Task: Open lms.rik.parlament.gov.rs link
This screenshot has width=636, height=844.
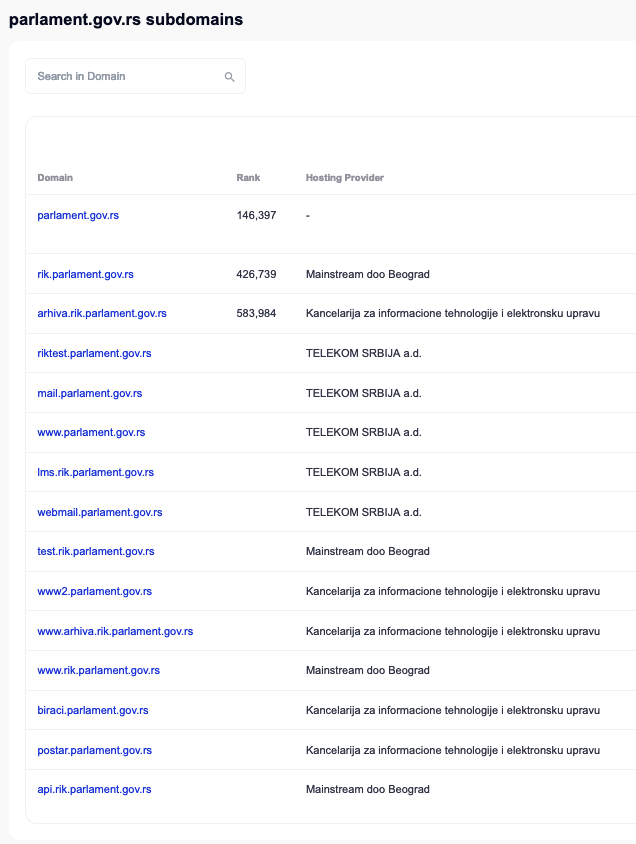Action: pos(95,472)
